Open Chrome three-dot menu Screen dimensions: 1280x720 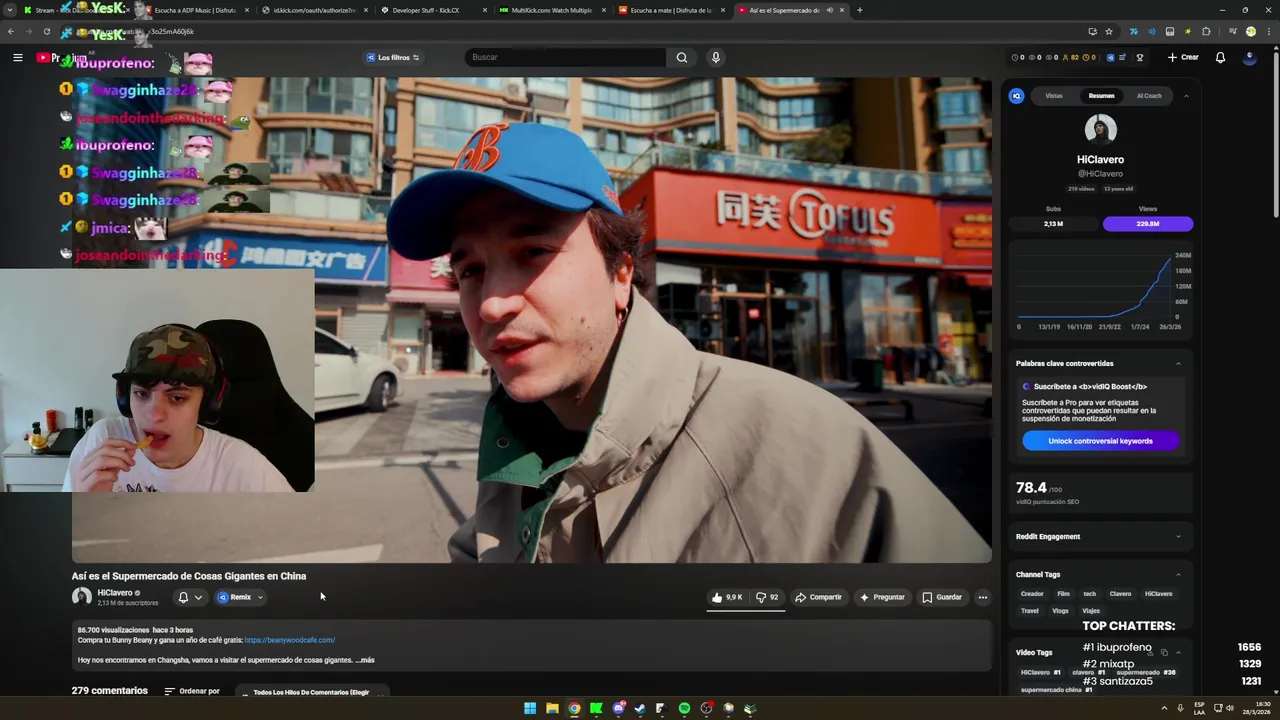(1268, 31)
